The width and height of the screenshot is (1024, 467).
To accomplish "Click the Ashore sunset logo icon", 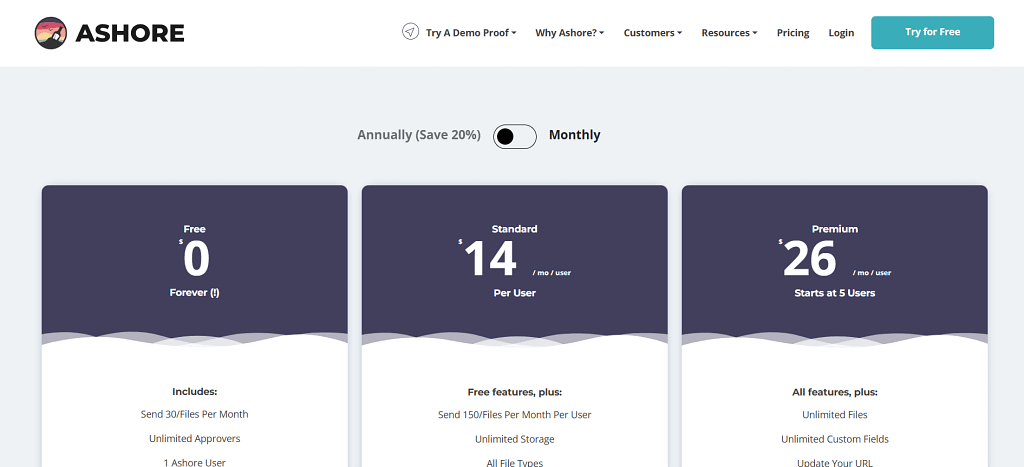I will [x=51, y=33].
